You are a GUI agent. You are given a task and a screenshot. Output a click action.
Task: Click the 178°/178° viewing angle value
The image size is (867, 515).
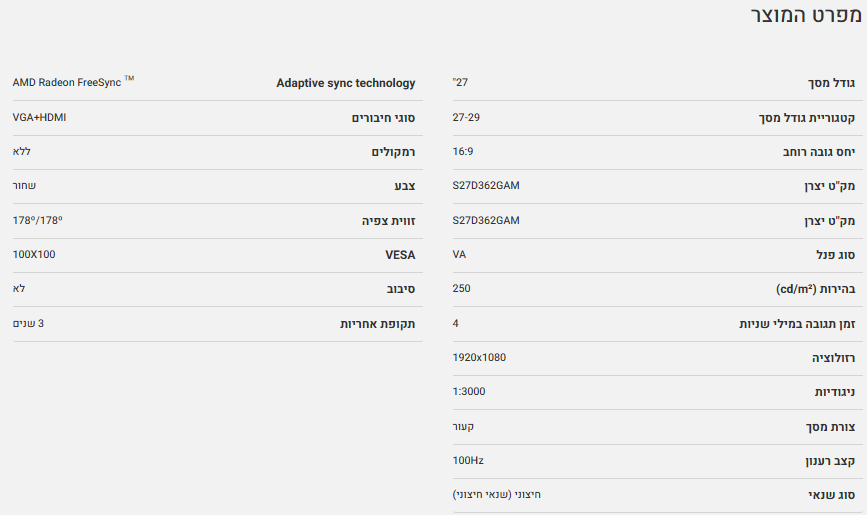43,220
